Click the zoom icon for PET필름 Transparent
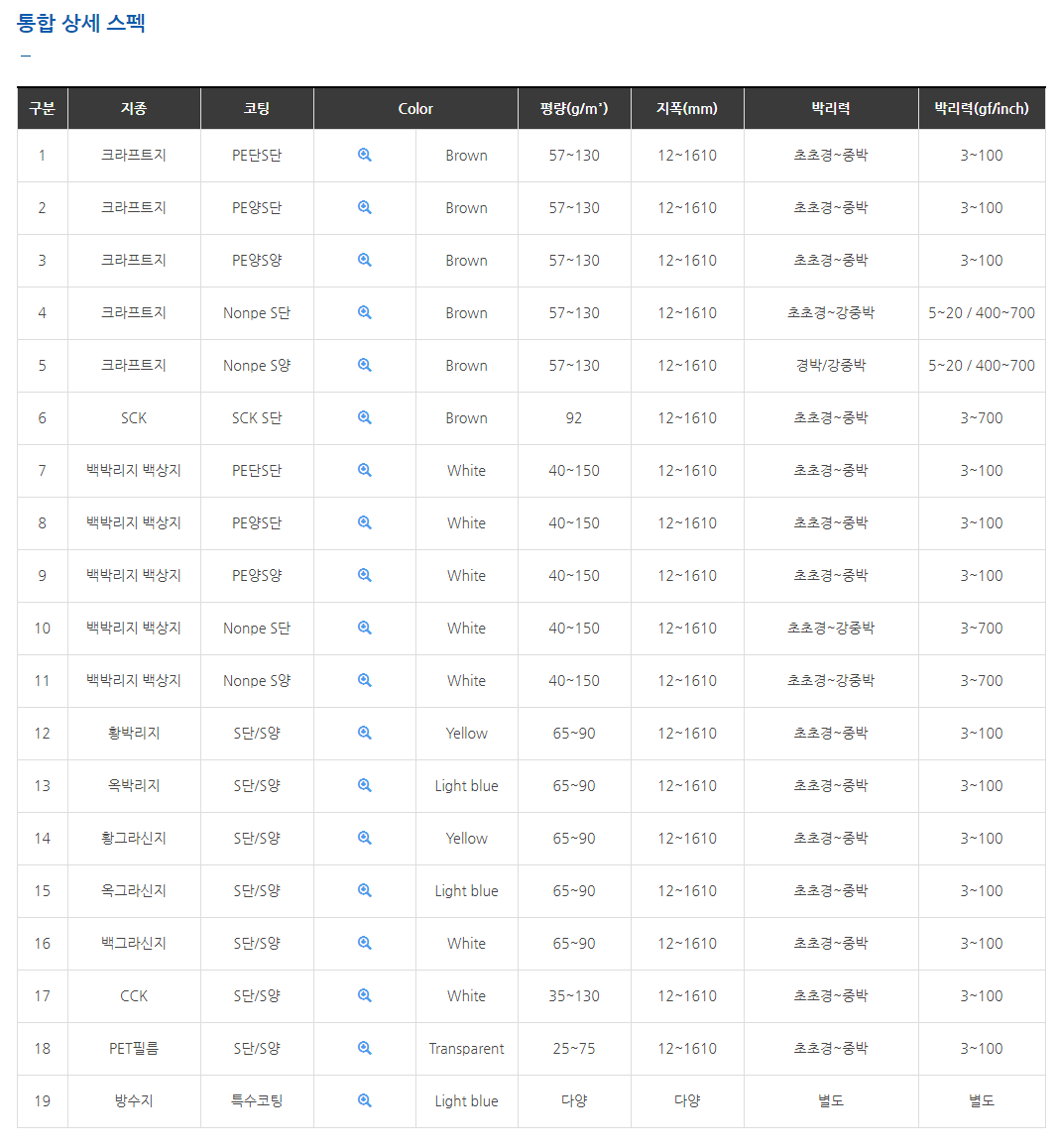 point(365,1048)
